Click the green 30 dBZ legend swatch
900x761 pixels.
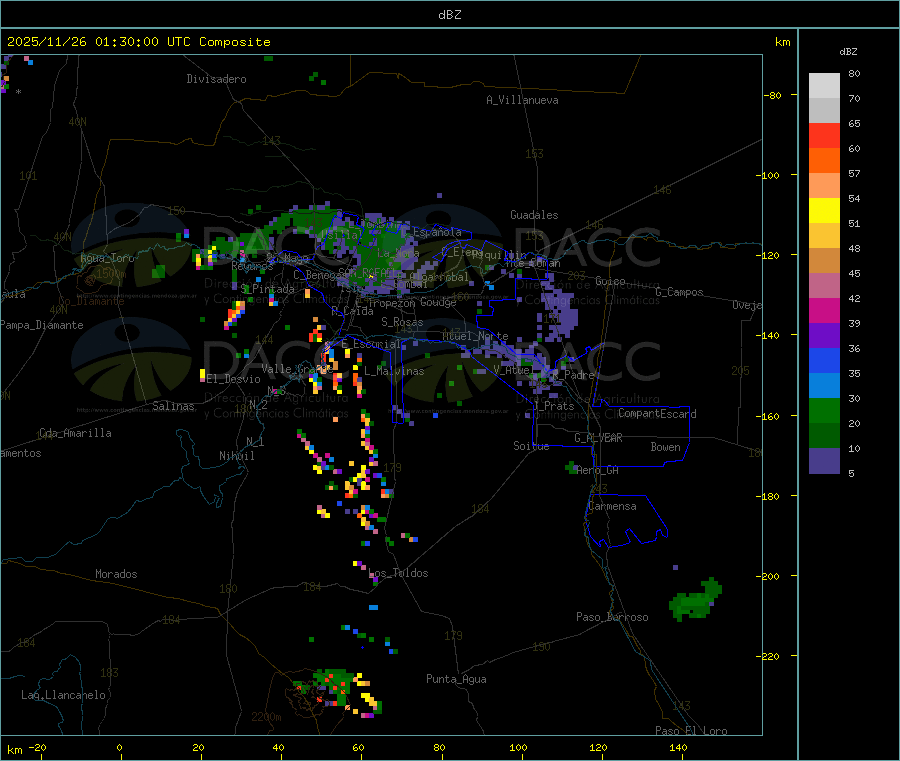(x=824, y=410)
